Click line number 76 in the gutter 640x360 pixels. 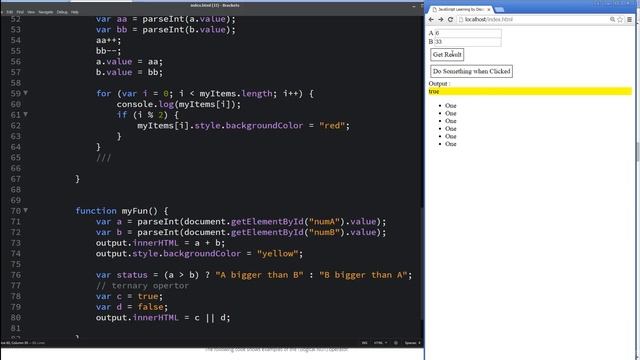(16, 275)
